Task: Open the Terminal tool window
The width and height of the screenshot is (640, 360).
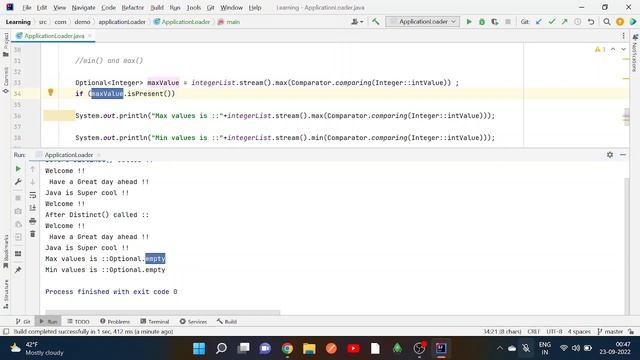Action: click(x=154, y=321)
